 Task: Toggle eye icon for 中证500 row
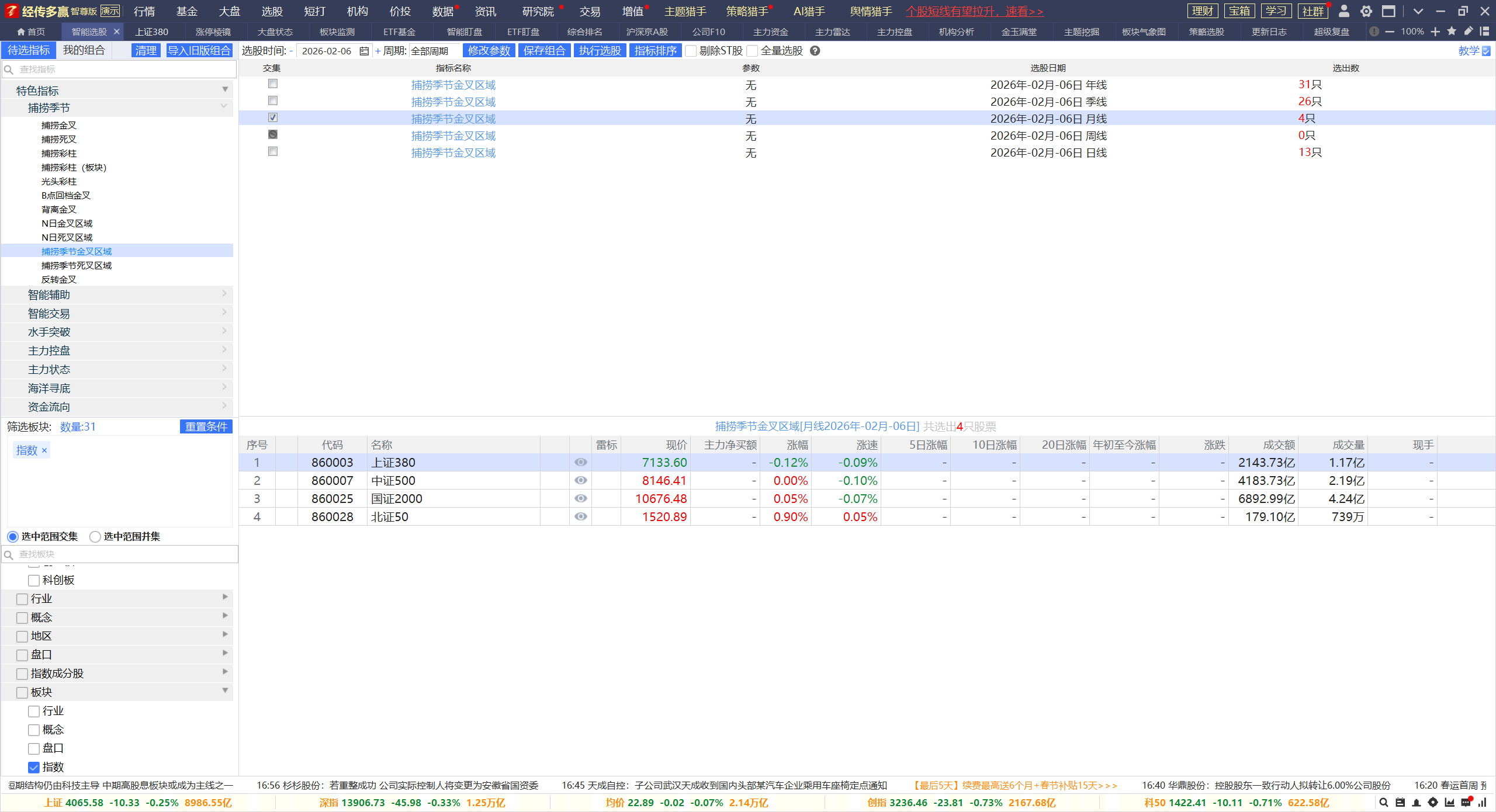tap(580, 480)
